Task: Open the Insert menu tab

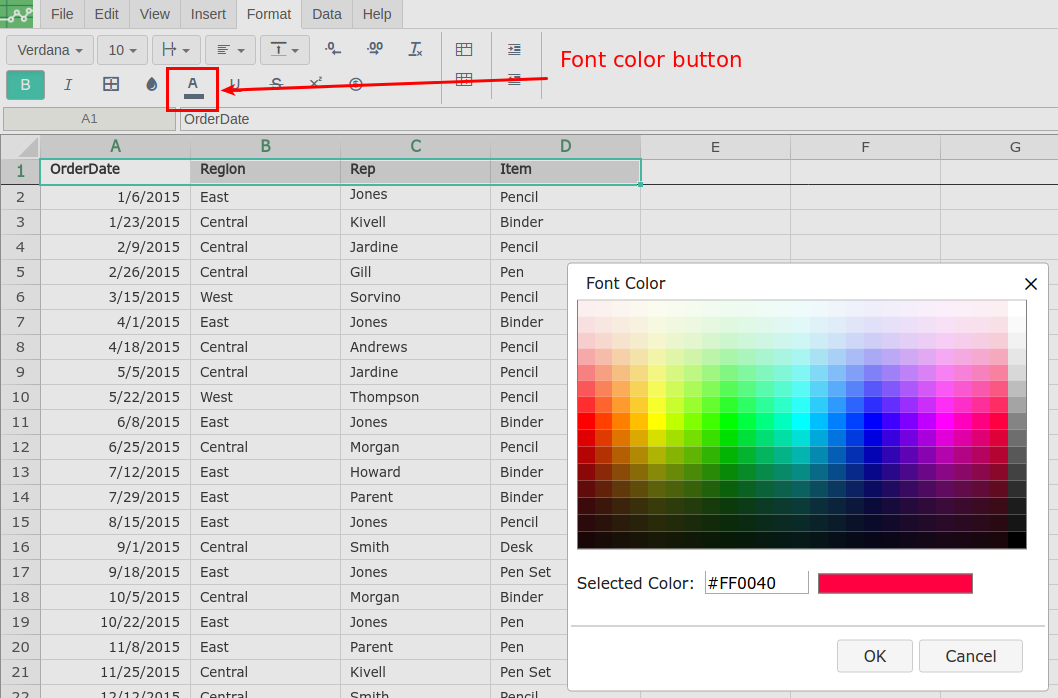Action: tap(208, 14)
